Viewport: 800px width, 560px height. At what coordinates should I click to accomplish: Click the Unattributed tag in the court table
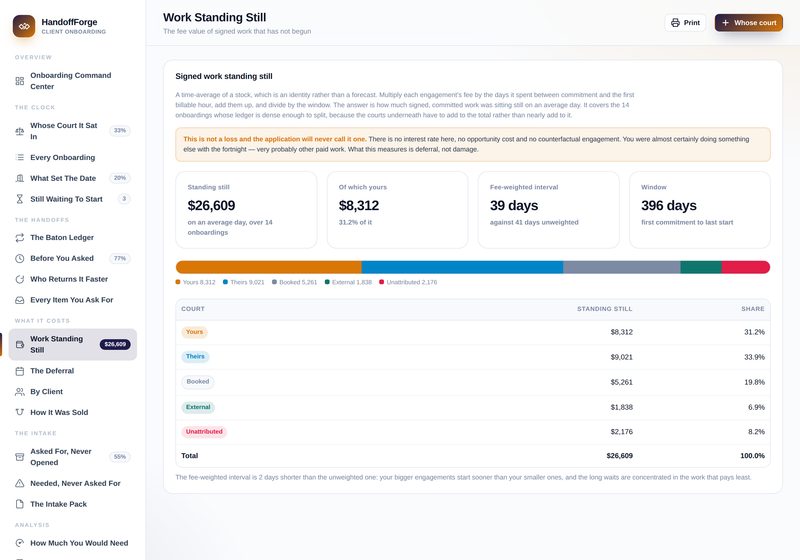[x=204, y=432]
